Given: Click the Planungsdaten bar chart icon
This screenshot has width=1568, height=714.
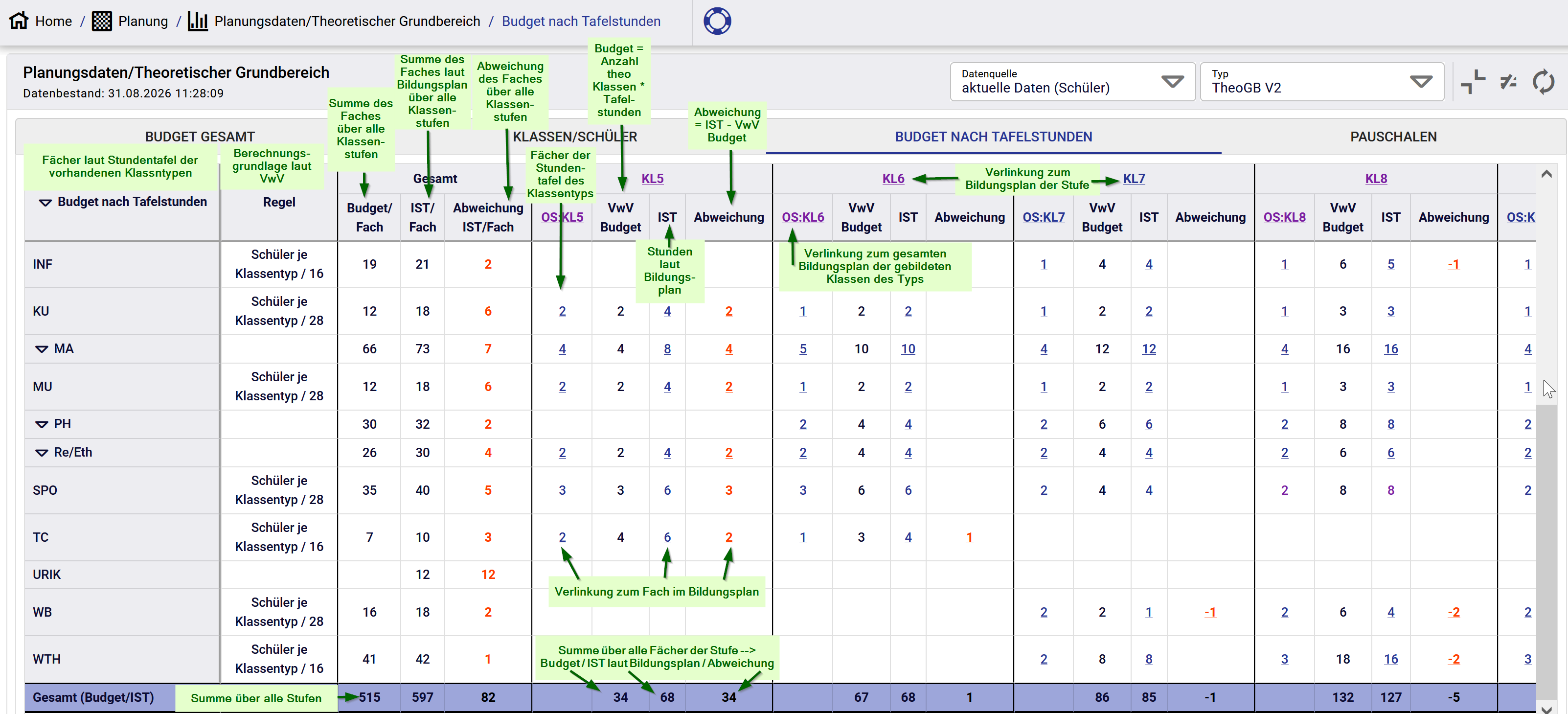Looking at the screenshot, I should pos(198,21).
